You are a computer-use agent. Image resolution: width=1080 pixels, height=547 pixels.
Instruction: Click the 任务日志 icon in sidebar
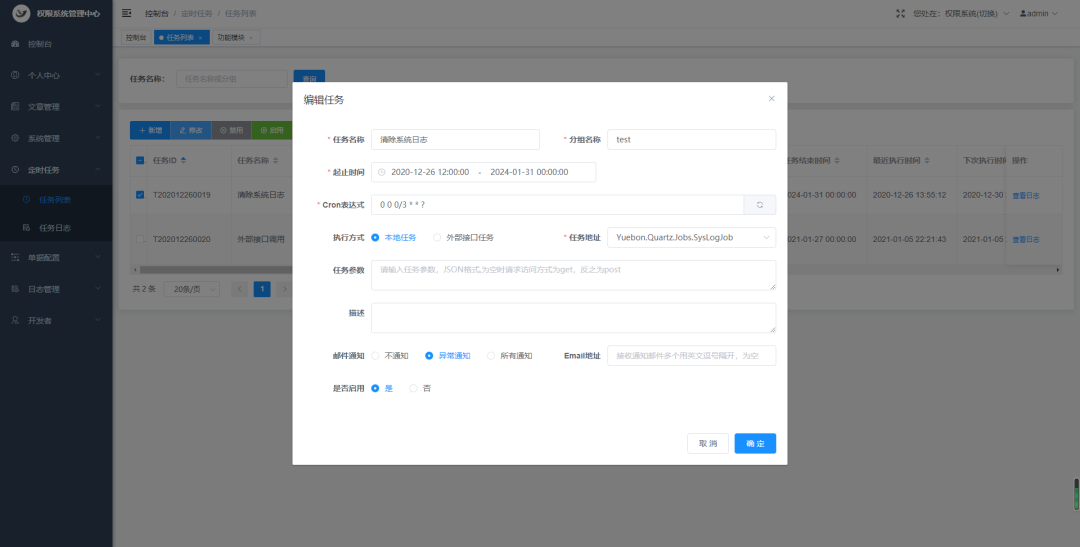(26, 227)
